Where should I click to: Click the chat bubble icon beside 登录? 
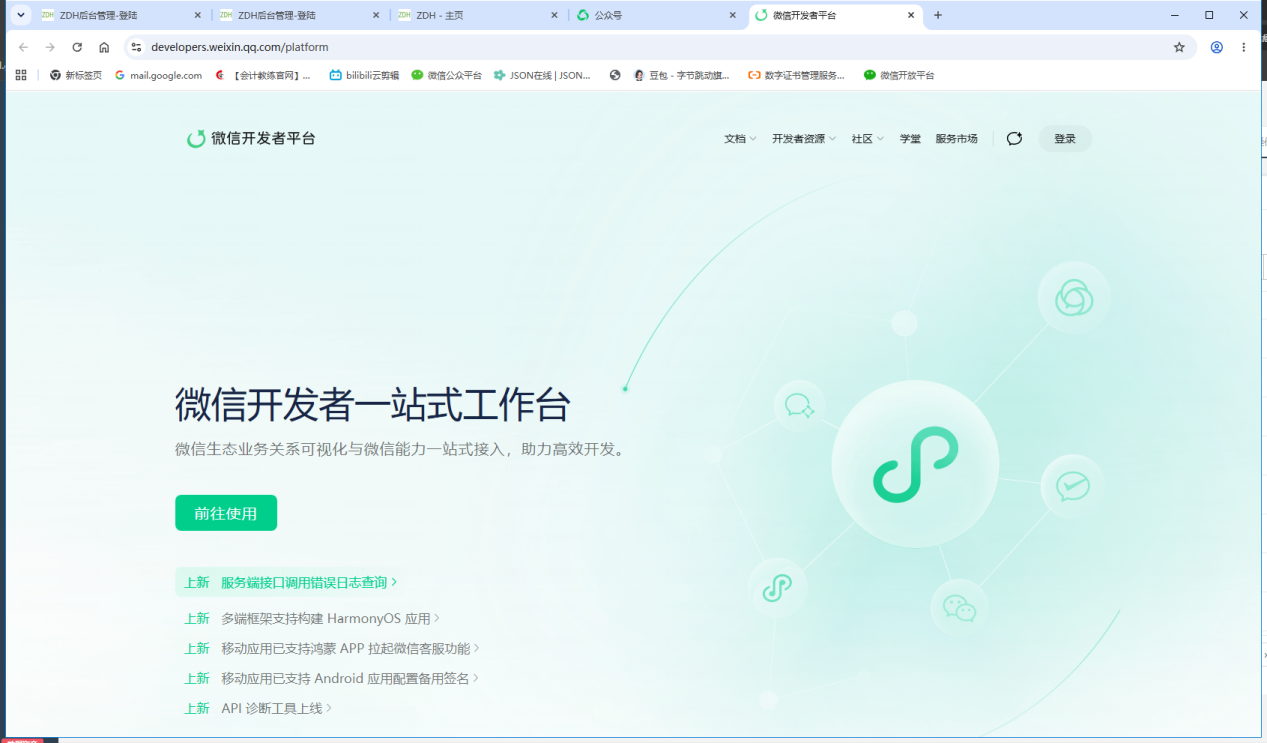coord(1014,139)
